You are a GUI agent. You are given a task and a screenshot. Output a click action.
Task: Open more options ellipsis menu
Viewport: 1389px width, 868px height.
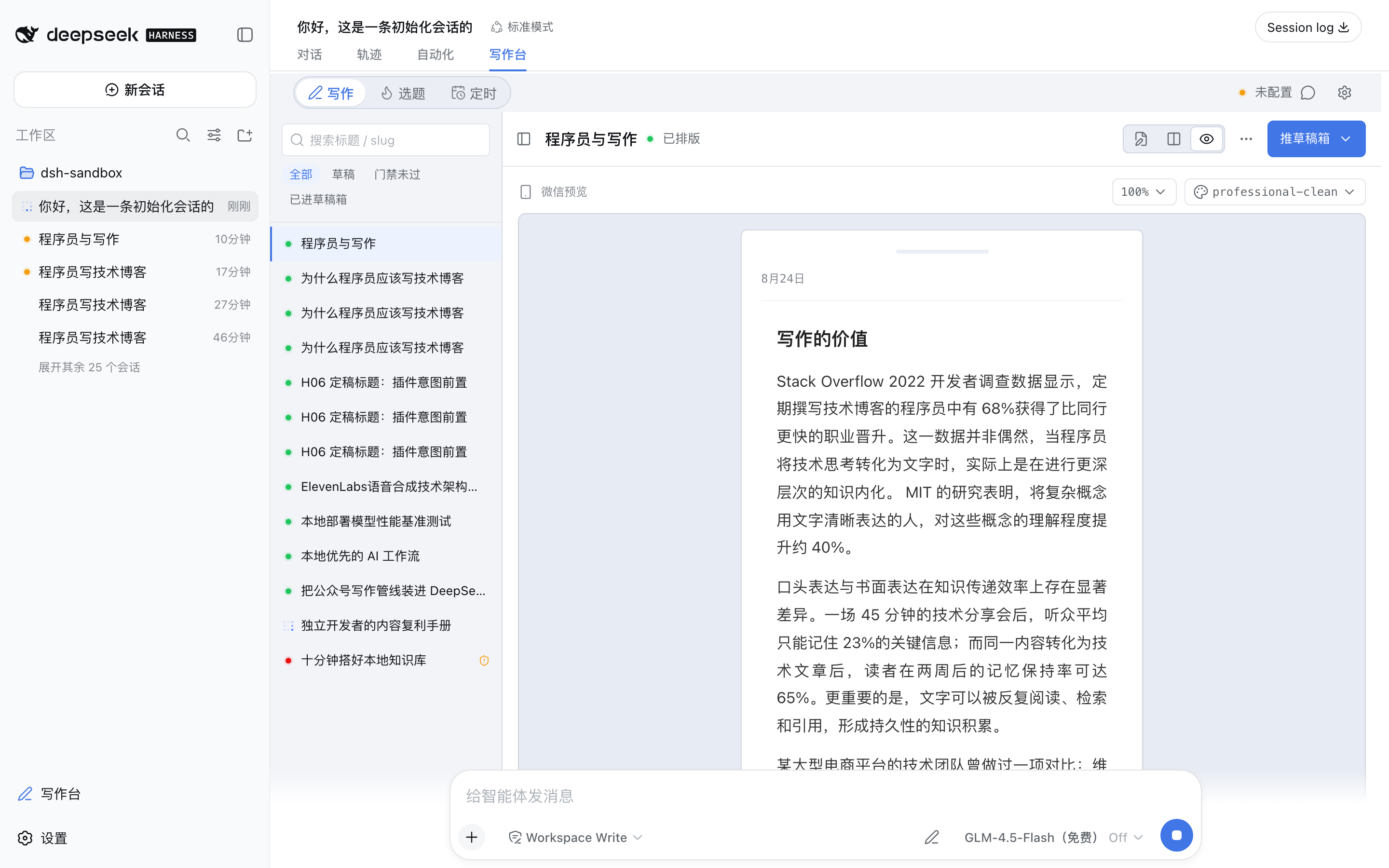click(1245, 139)
